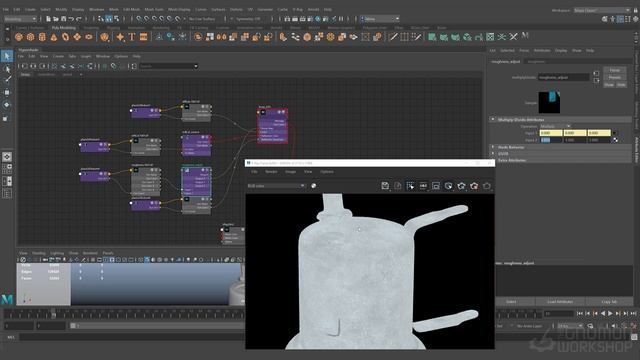
Task: Click the play backwards button
Action: click(603, 313)
